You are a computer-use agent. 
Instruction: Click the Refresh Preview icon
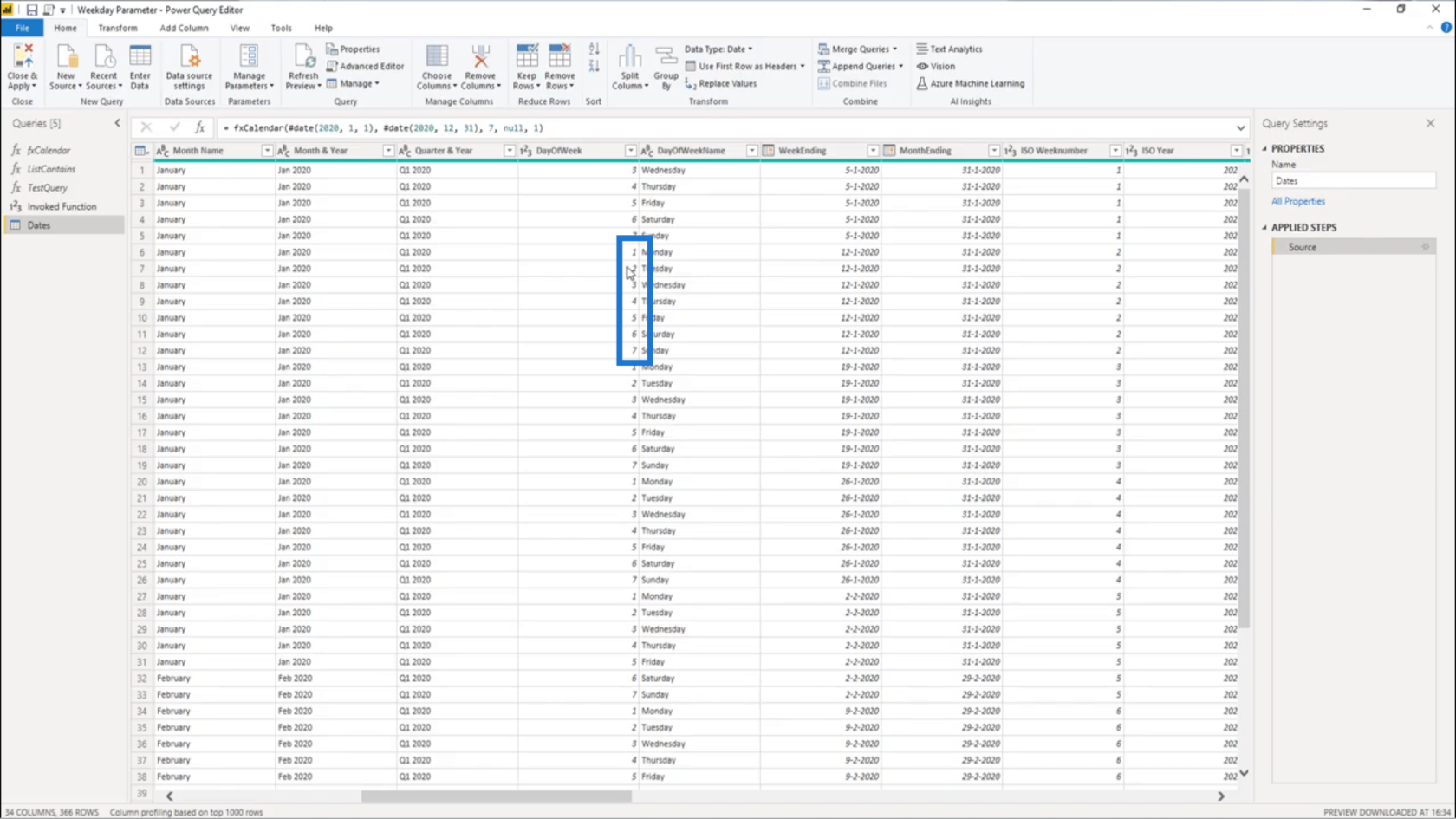click(303, 57)
